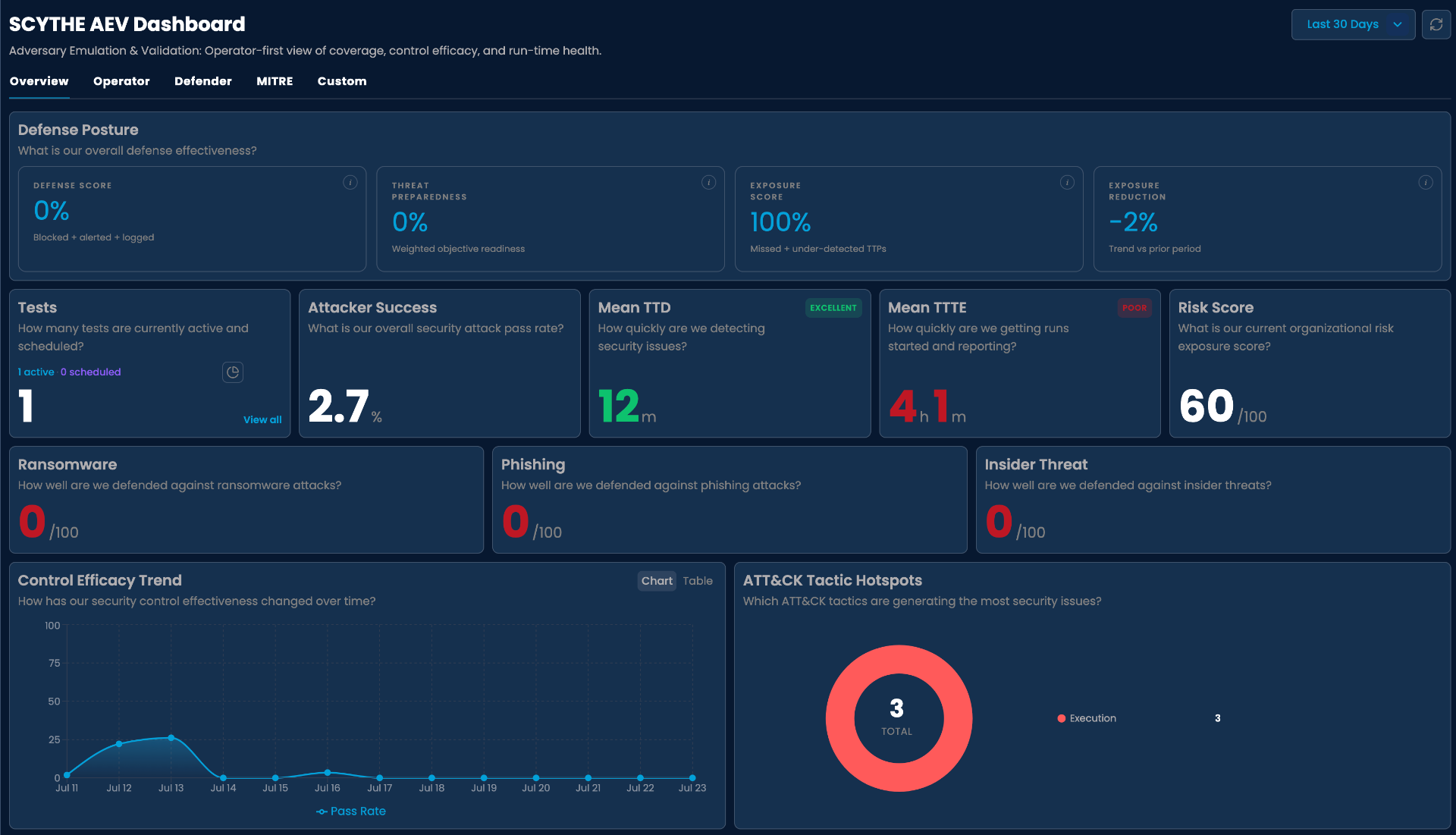Click the EXCELLENT badge on Mean TTD
Viewport: 1456px width, 835px height.
(x=833, y=308)
